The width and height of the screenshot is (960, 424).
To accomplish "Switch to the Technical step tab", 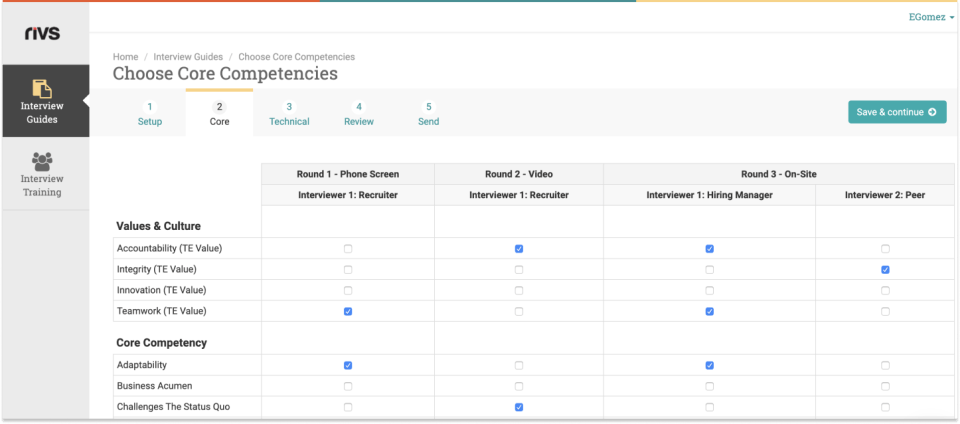I will tap(289, 114).
